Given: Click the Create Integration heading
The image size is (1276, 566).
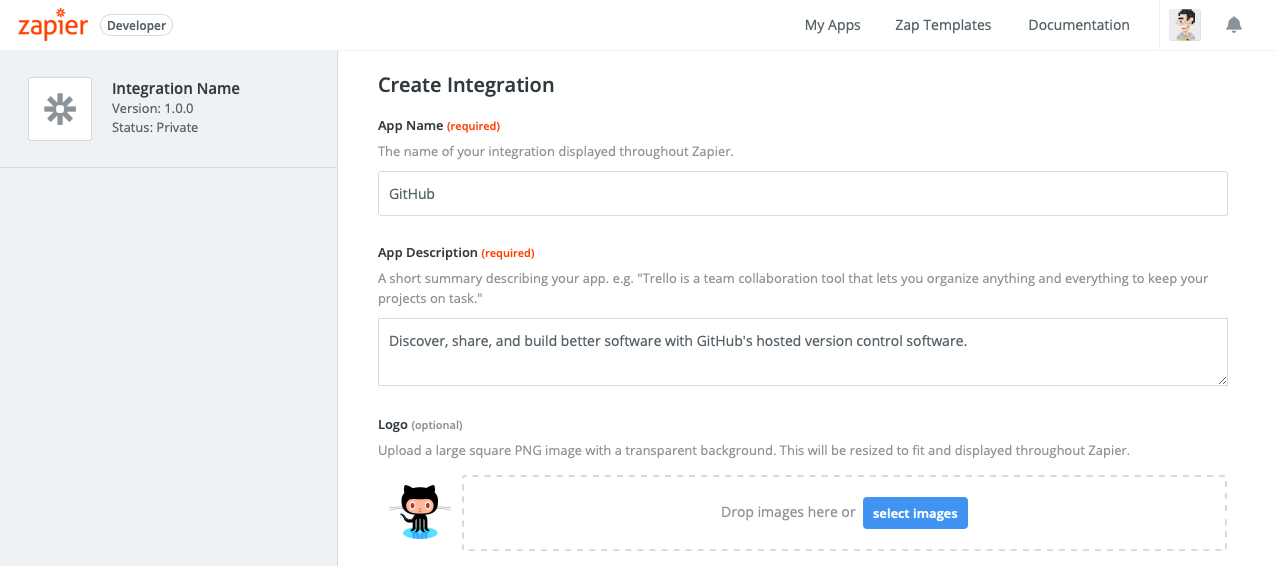Looking at the screenshot, I should click(x=466, y=85).
